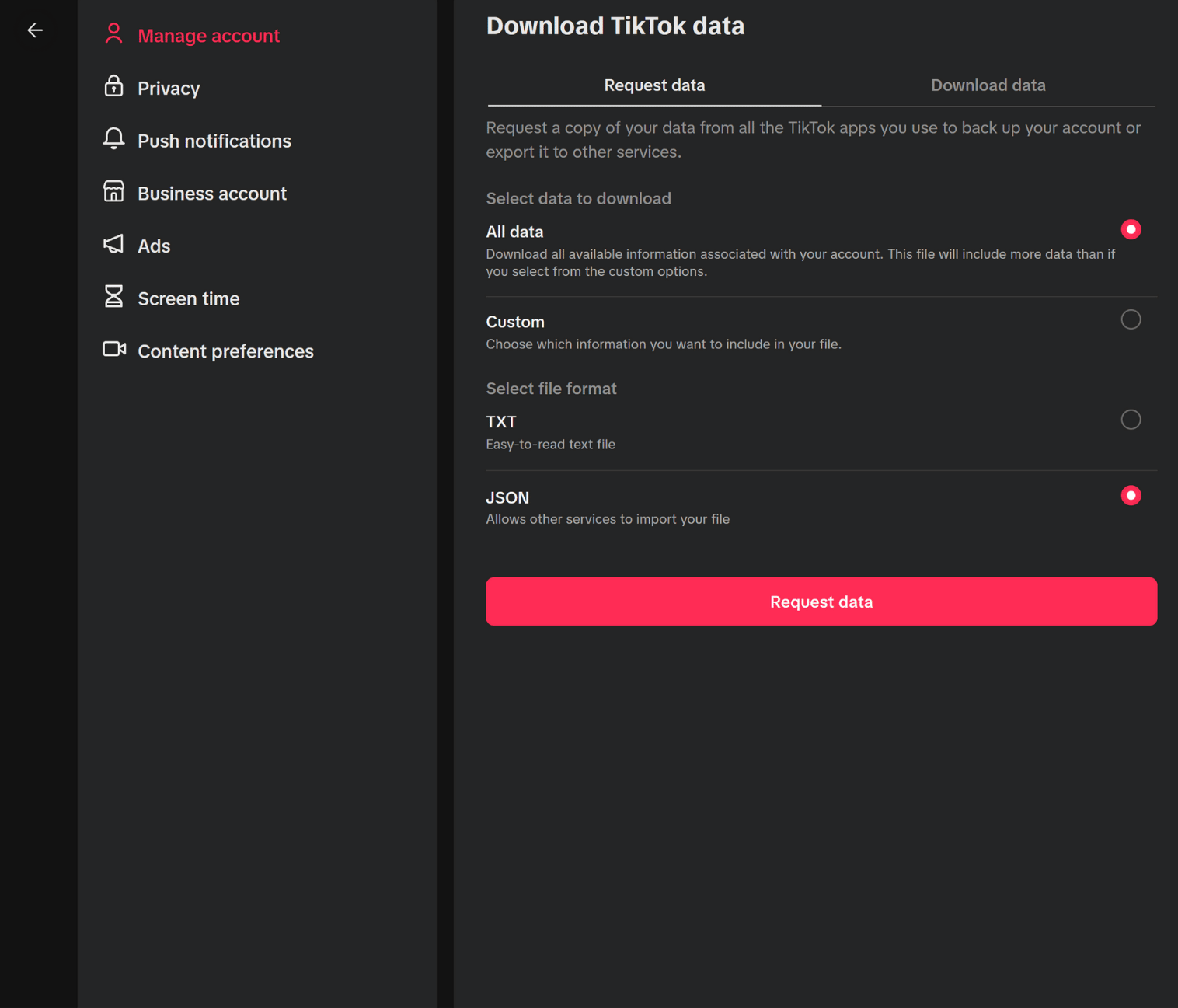Switch to the Request data tab

654,85
